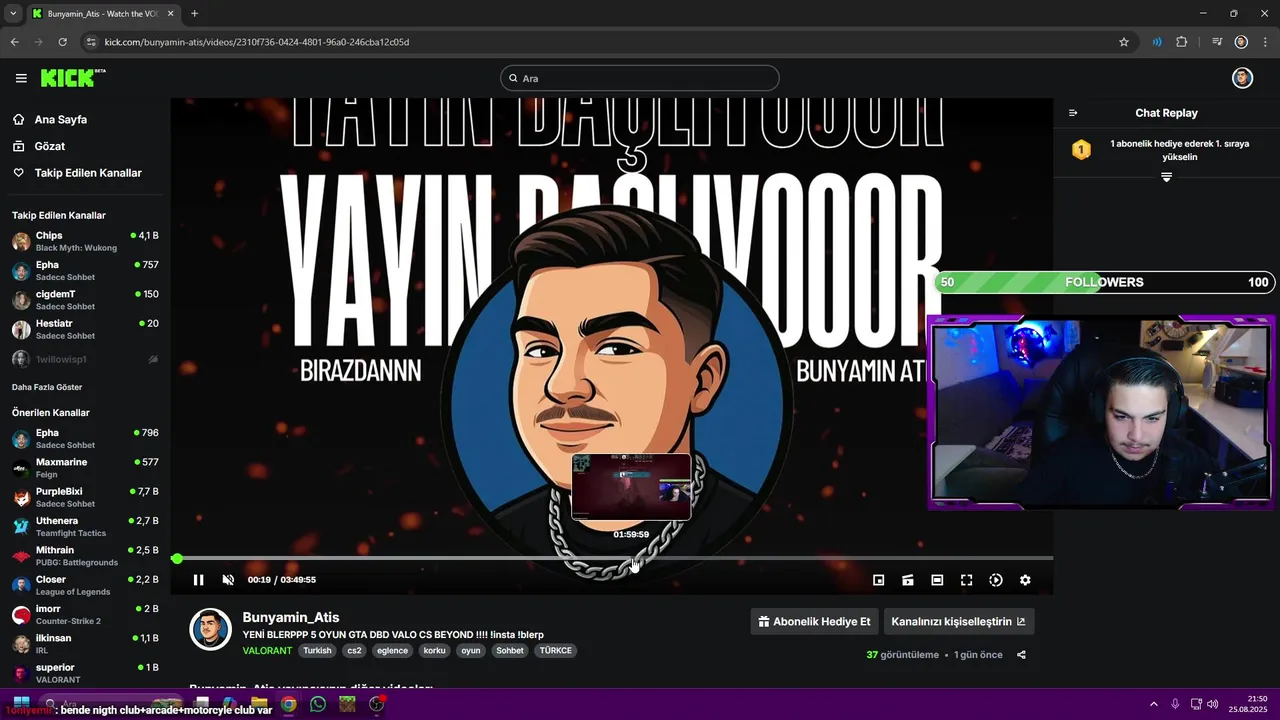Image resolution: width=1280 pixels, height=720 pixels.
Task: Open the playback speed icon in video controls
Action: click(996, 580)
